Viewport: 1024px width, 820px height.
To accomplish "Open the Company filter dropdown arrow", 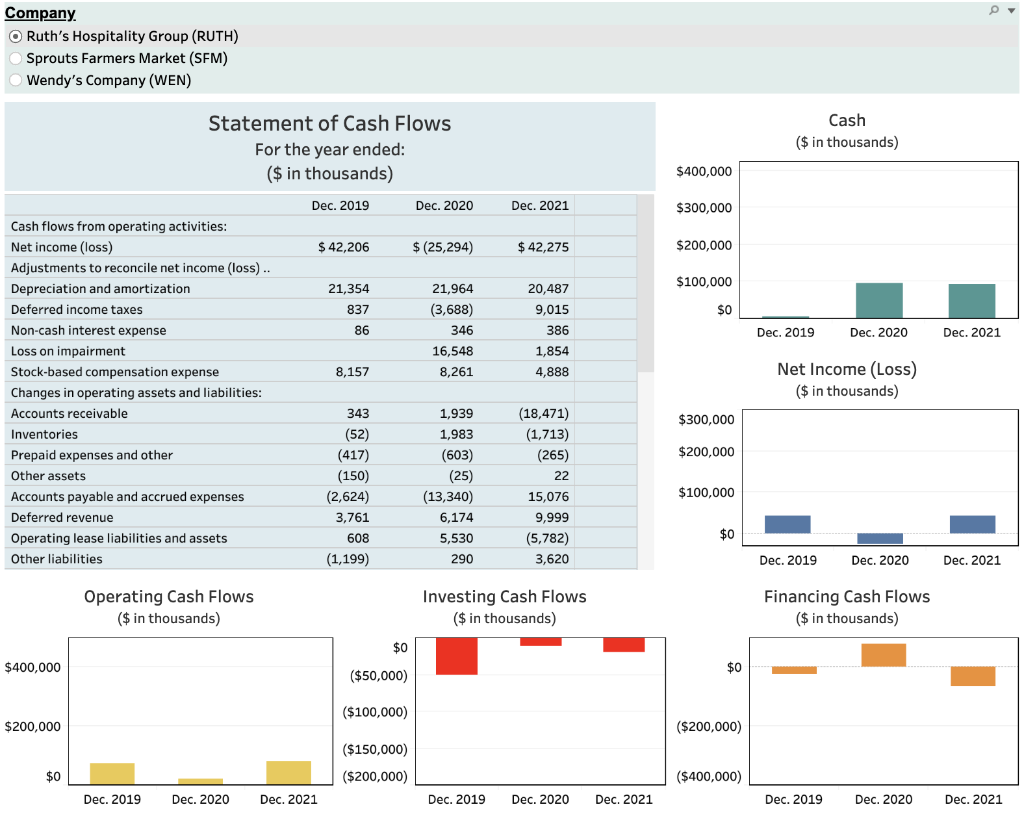I will [x=1011, y=10].
